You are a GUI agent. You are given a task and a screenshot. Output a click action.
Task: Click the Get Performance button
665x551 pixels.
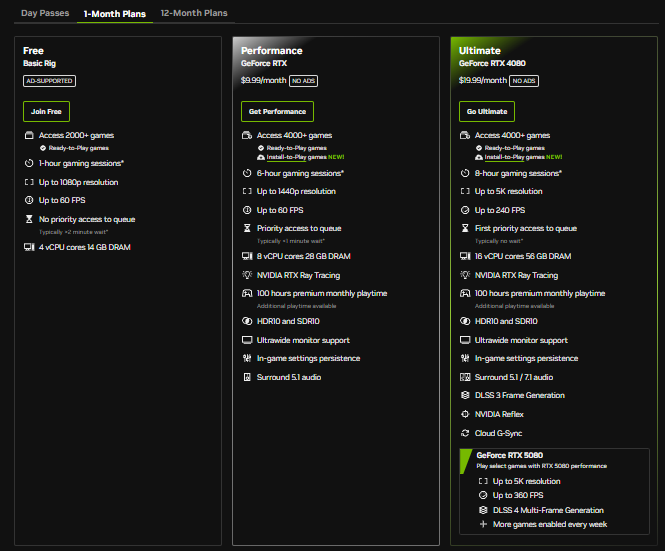tap(277, 112)
